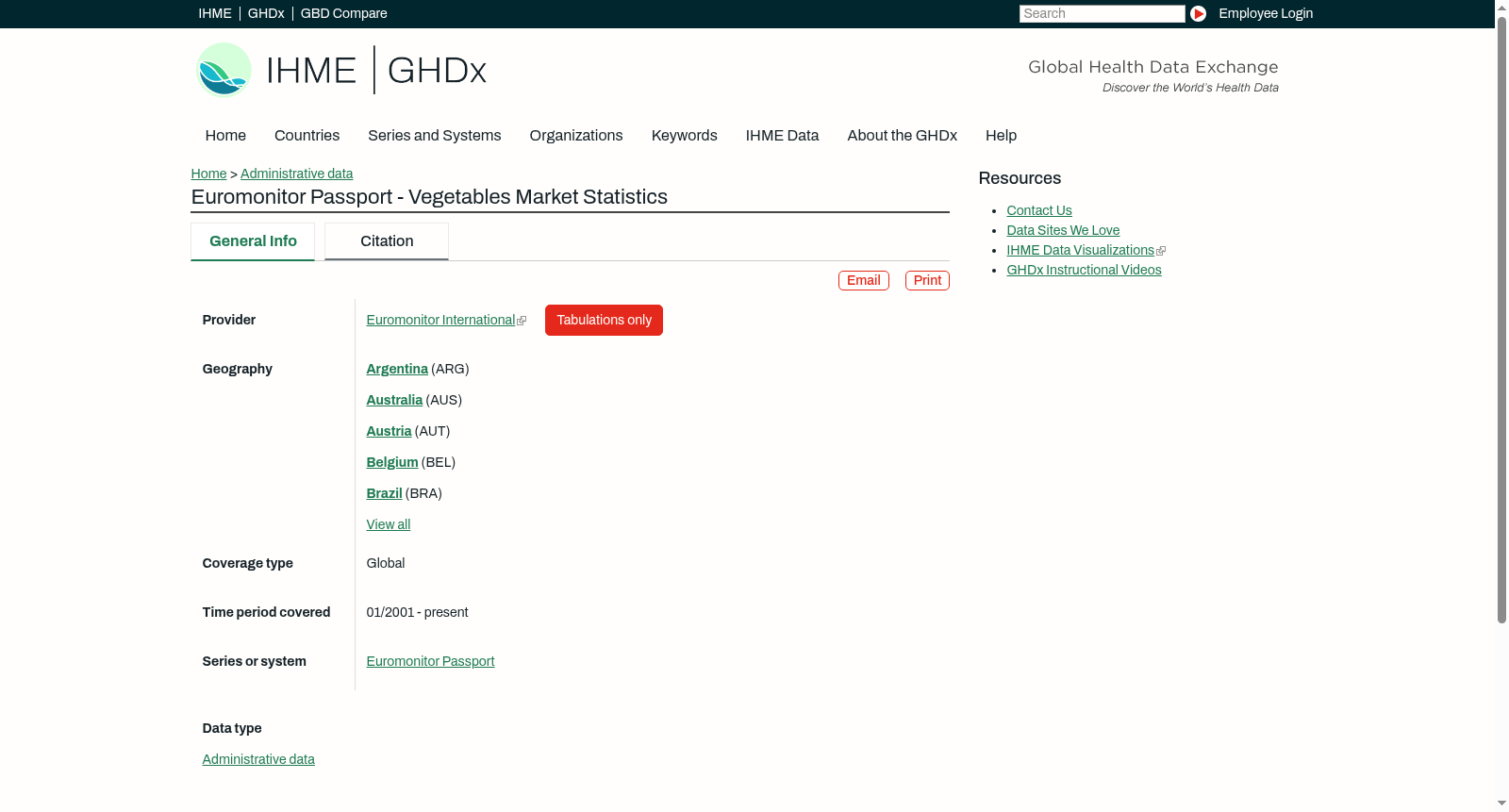
Task: Open the Organizations menu
Action: (576, 136)
